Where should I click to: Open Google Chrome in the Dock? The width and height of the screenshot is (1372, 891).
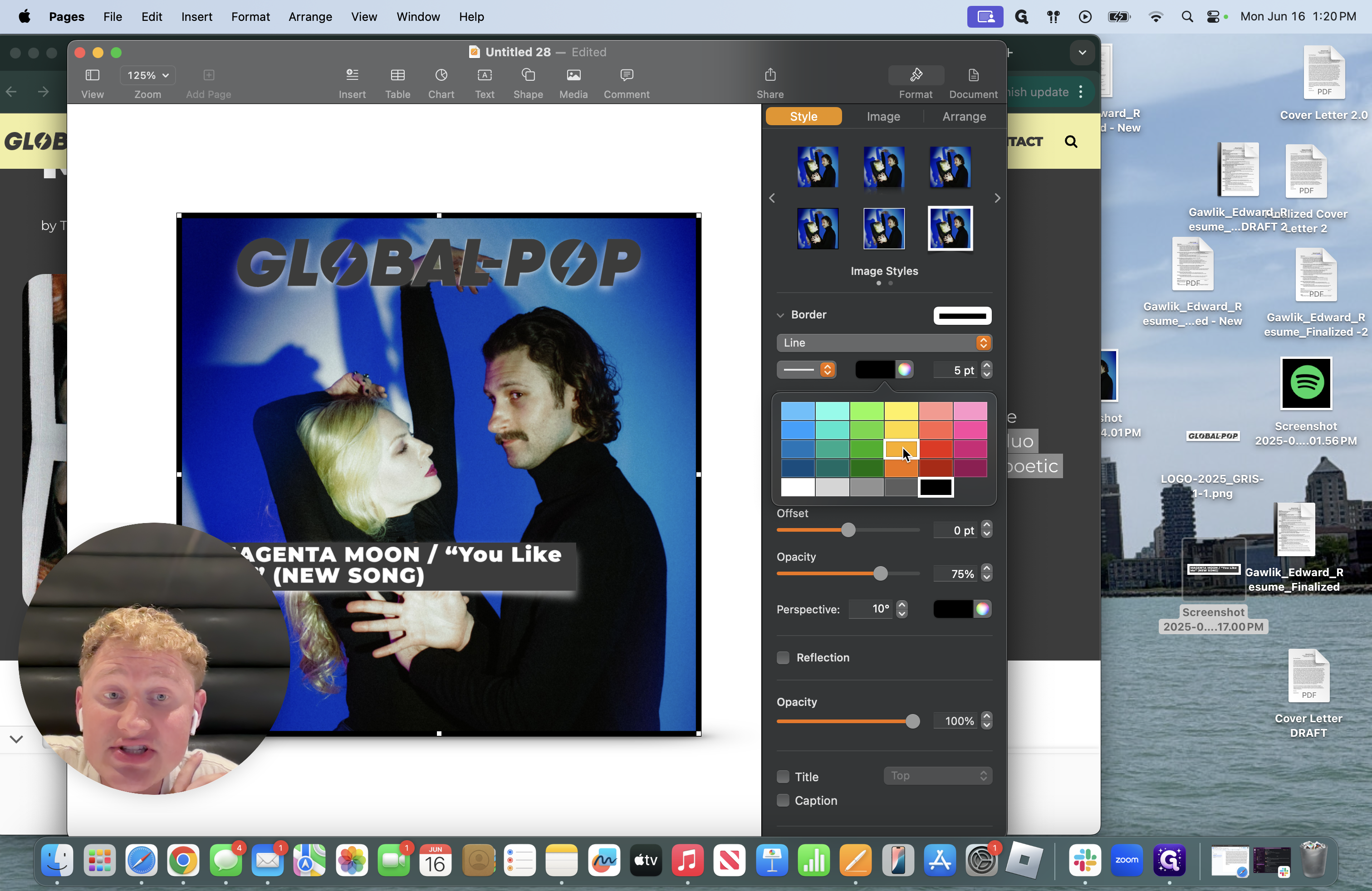[183, 861]
